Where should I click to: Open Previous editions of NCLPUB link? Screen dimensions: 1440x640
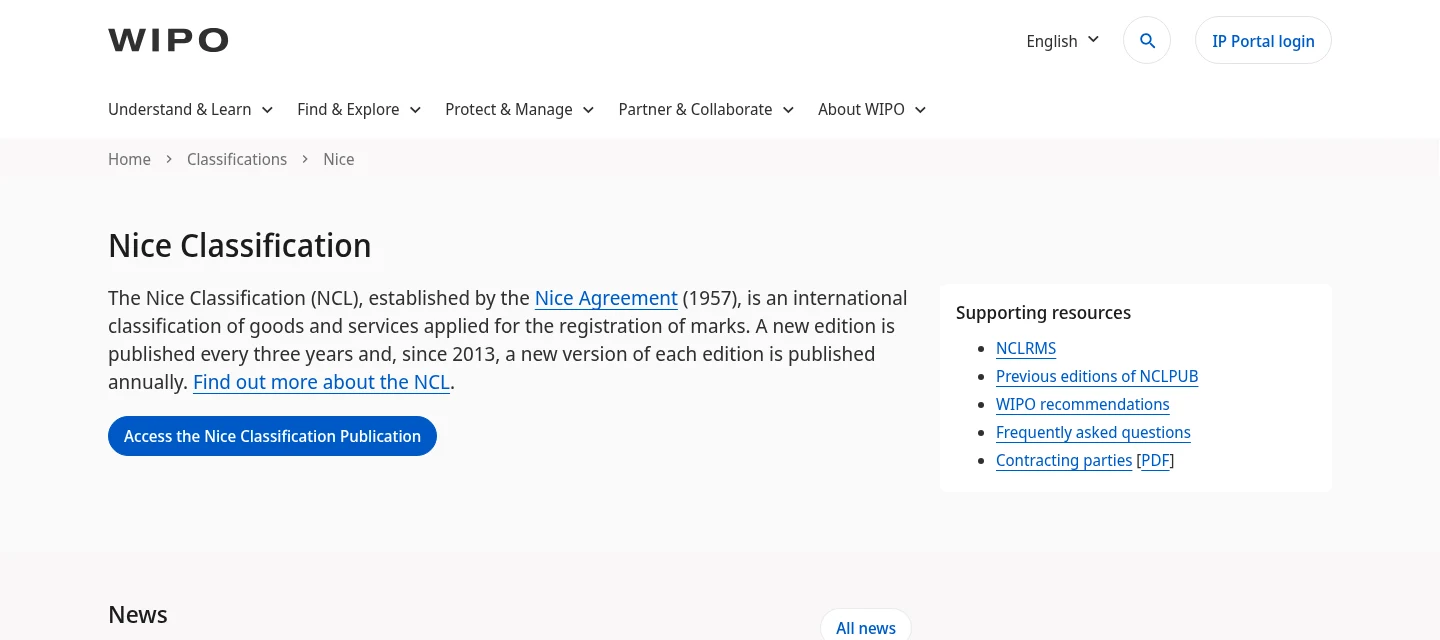[x=1097, y=377]
